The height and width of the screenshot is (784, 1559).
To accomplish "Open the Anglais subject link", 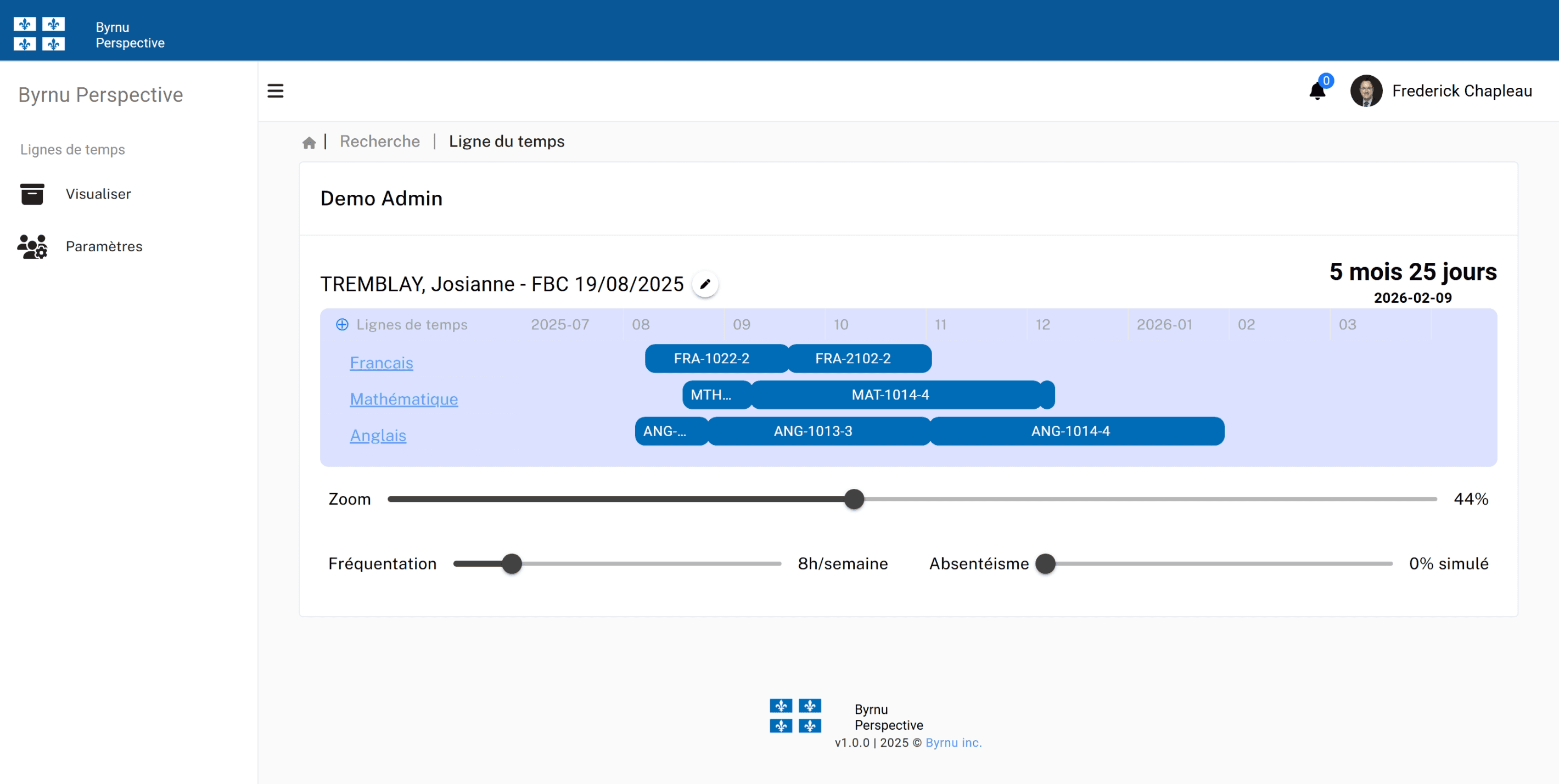I will pyautogui.click(x=378, y=436).
